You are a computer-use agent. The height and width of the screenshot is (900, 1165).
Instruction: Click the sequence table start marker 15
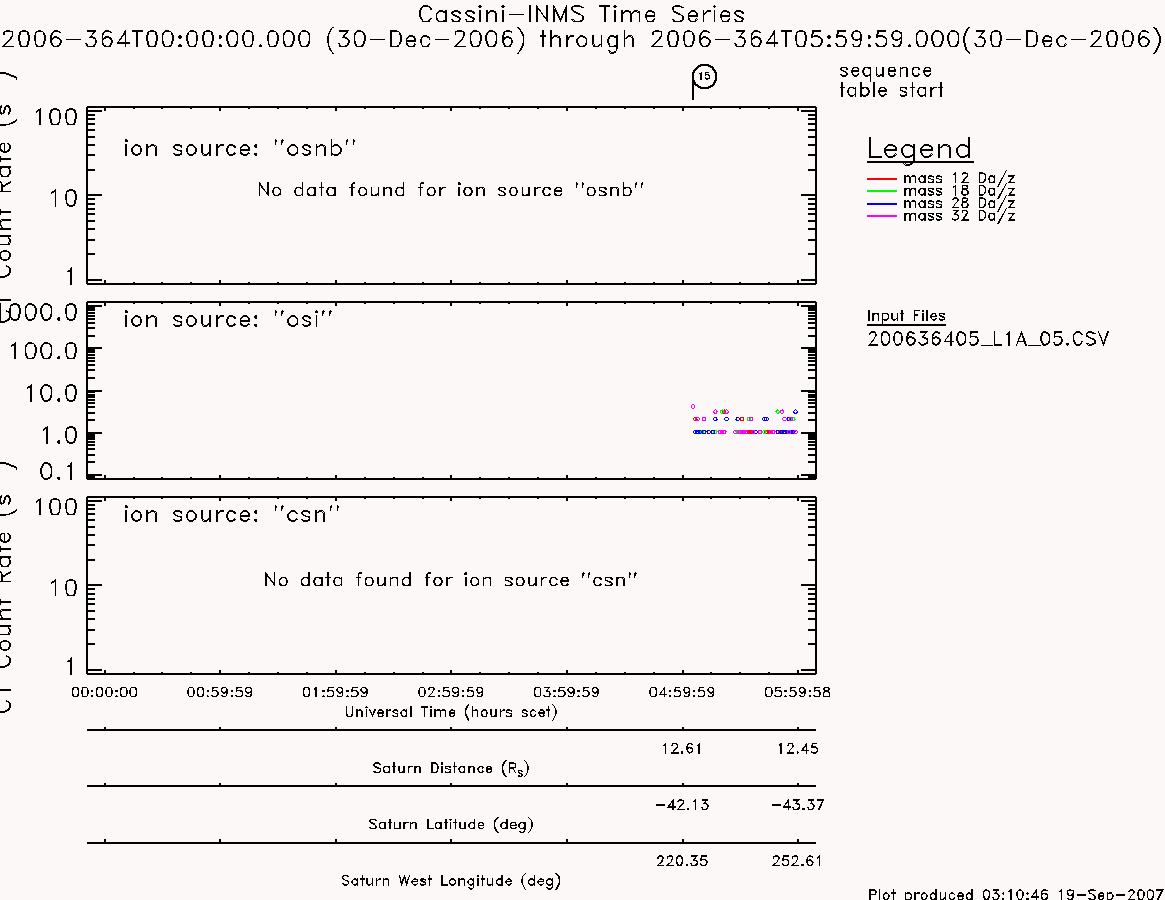point(704,77)
